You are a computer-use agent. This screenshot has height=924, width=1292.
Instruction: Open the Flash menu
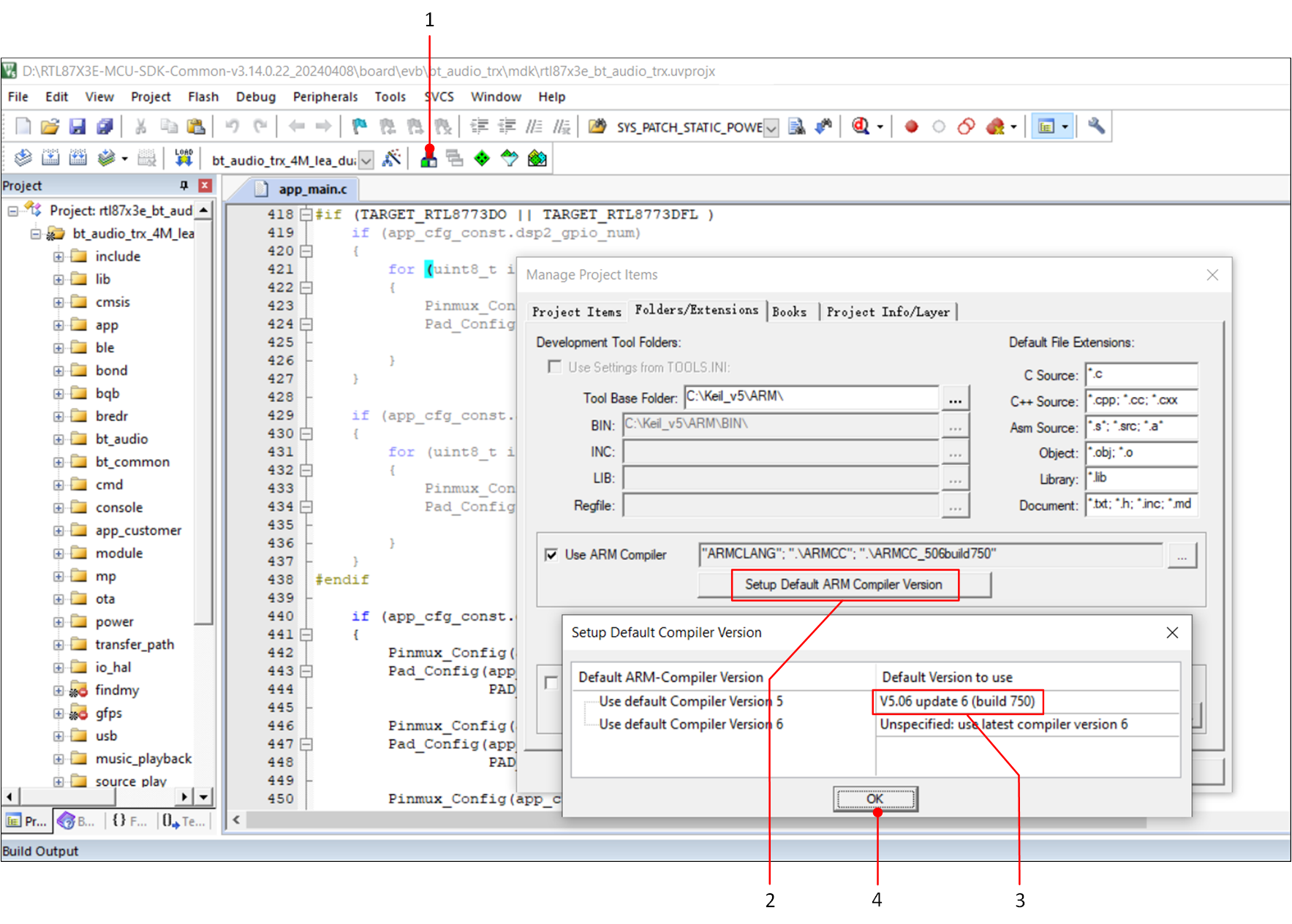click(203, 96)
